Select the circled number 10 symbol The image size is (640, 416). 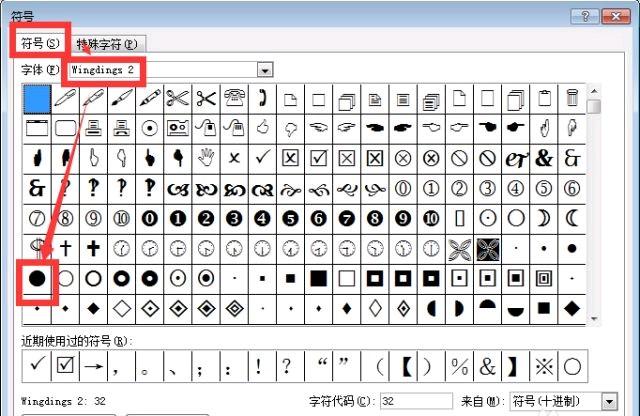click(x=122, y=217)
